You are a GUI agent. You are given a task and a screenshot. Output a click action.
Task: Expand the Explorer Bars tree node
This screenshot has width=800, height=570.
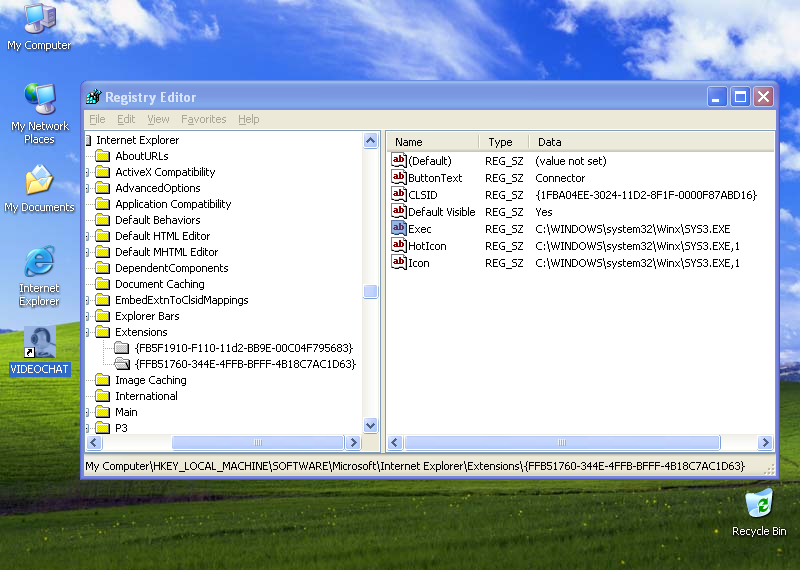pos(88,316)
